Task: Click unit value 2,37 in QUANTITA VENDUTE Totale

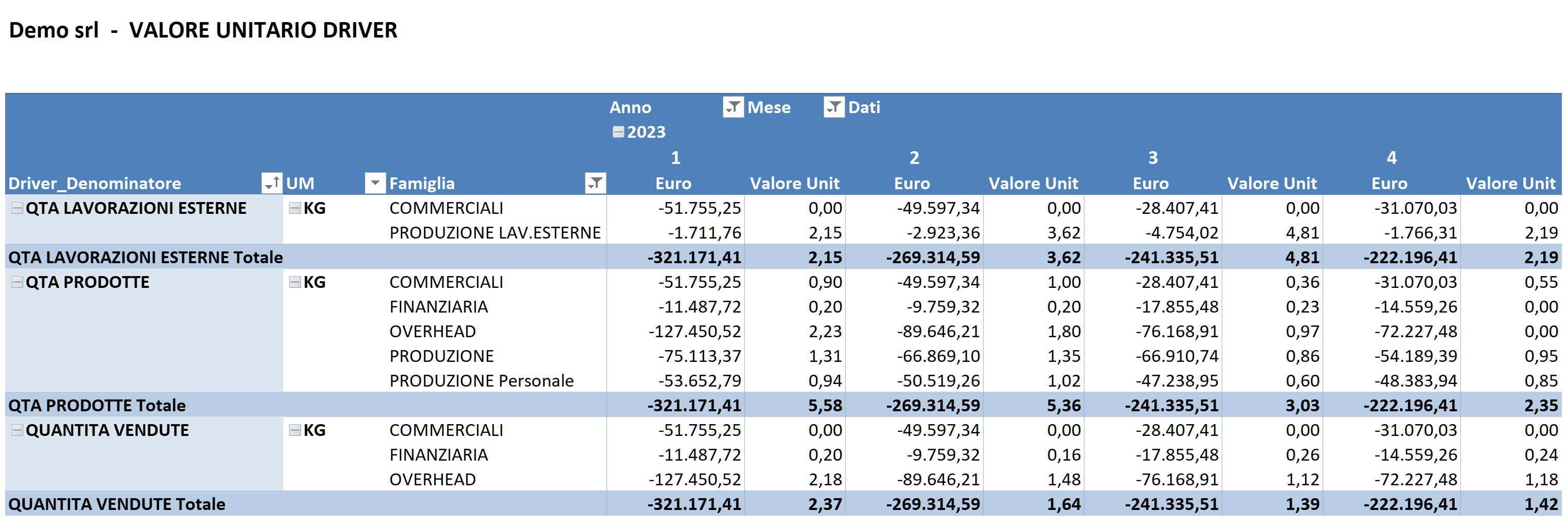Action: pyautogui.click(x=825, y=504)
